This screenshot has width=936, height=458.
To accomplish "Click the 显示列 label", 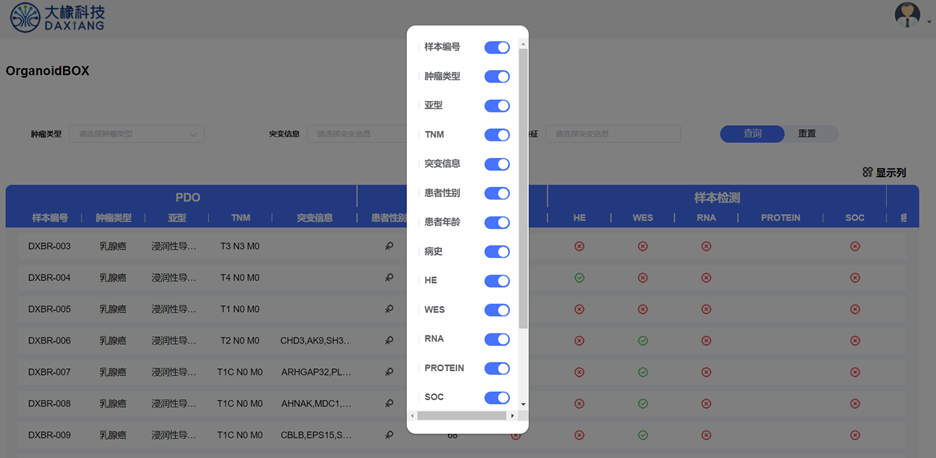I will [x=891, y=173].
